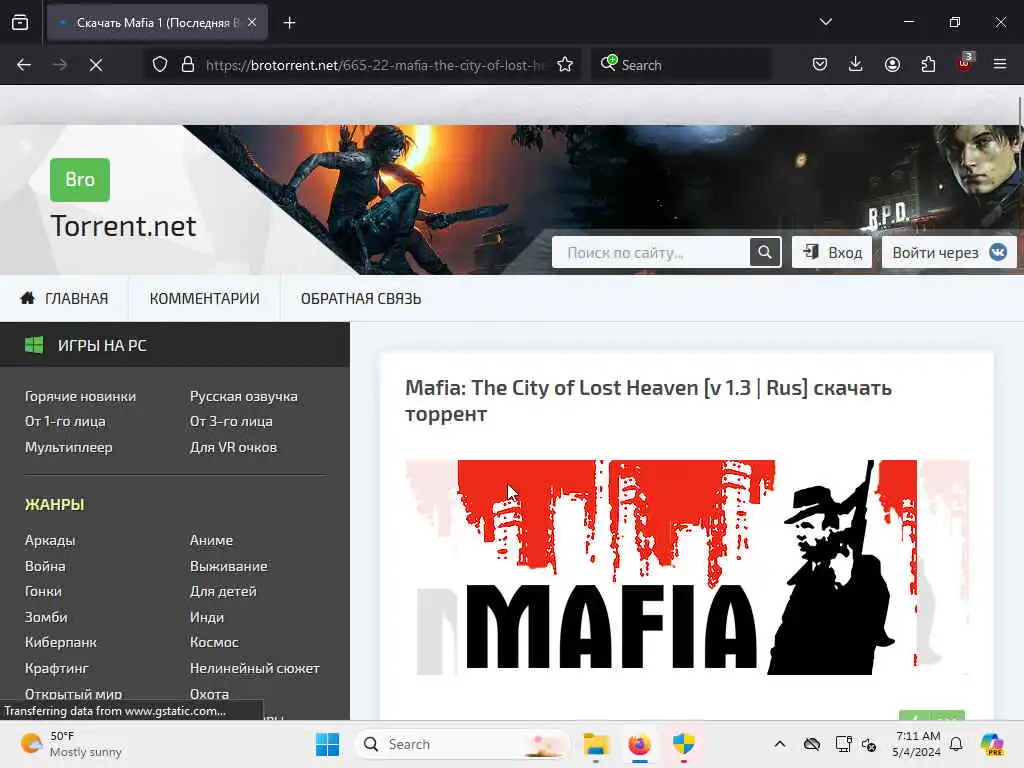Screen dimensions: 1024x768
Task: Click the taskbar Search box
Action: (462, 744)
